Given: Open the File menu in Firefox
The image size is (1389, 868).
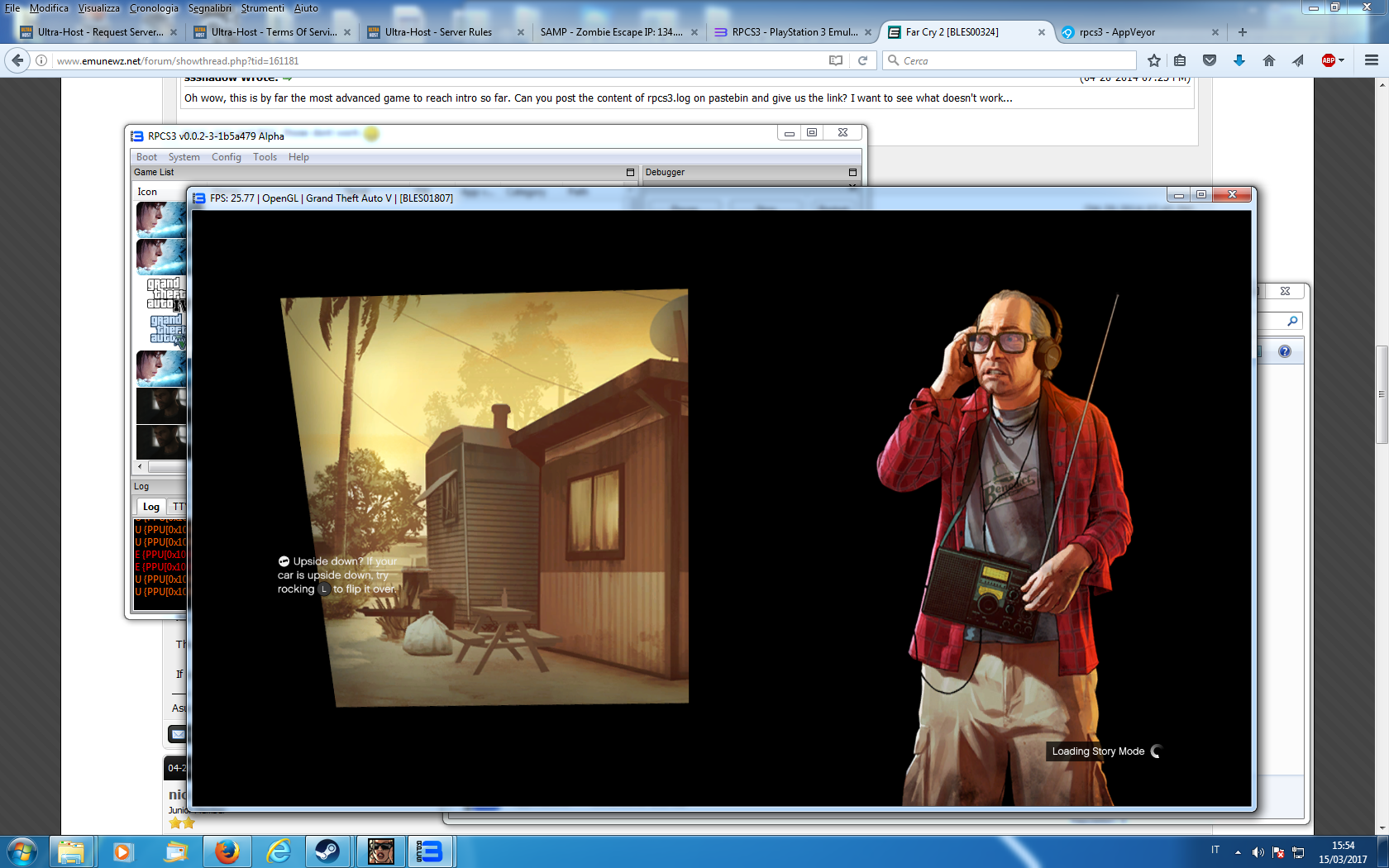Looking at the screenshot, I should point(12,8).
